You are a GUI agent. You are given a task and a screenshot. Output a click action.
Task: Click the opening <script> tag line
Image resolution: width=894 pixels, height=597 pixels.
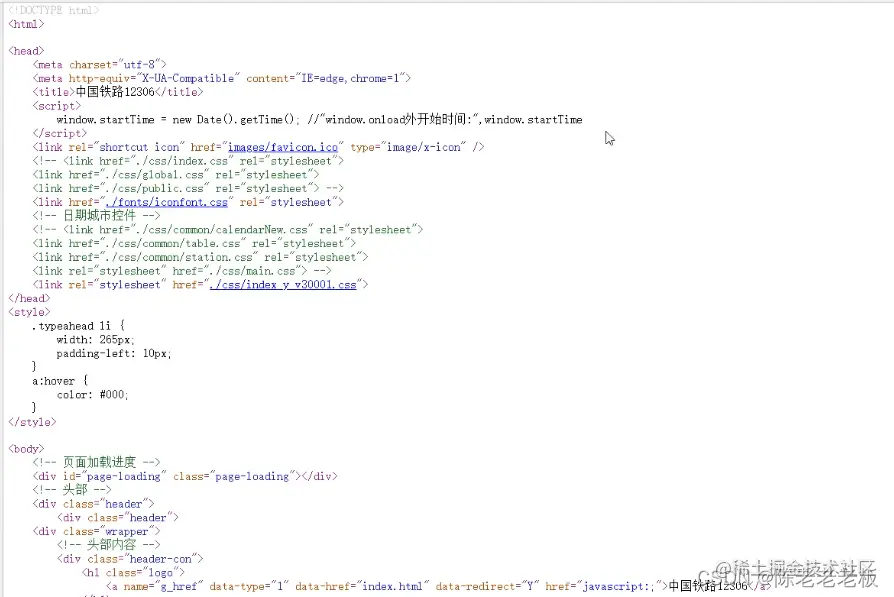(x=56, y=105)
